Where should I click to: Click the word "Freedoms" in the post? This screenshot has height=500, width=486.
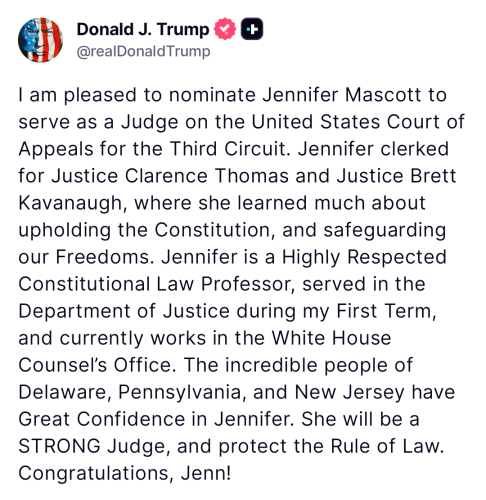(x=105, y=257)
